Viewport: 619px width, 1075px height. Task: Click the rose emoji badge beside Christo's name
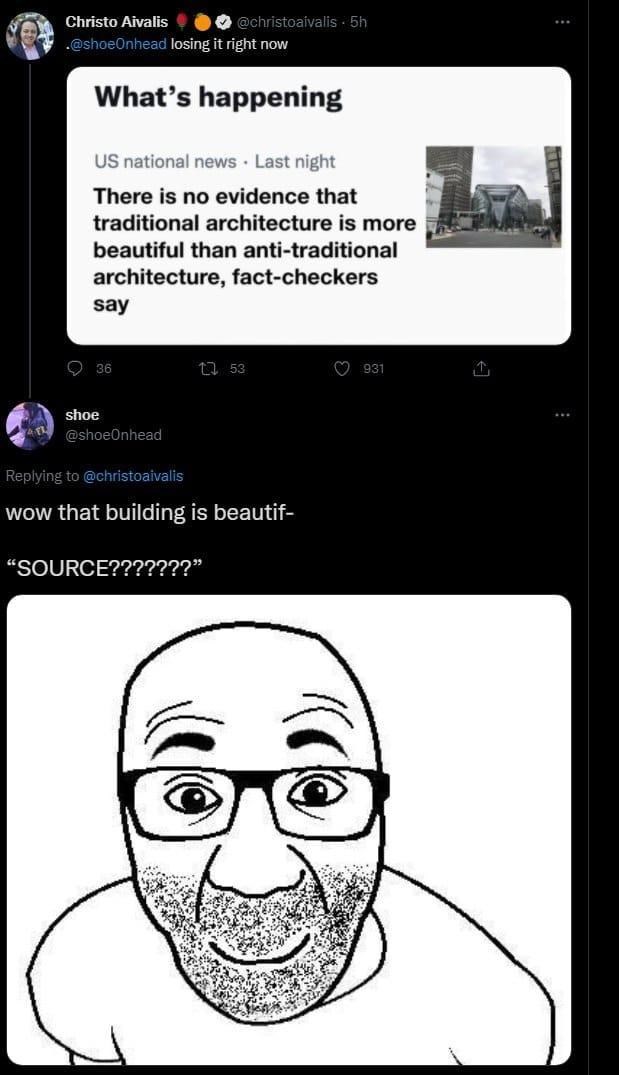182,22
